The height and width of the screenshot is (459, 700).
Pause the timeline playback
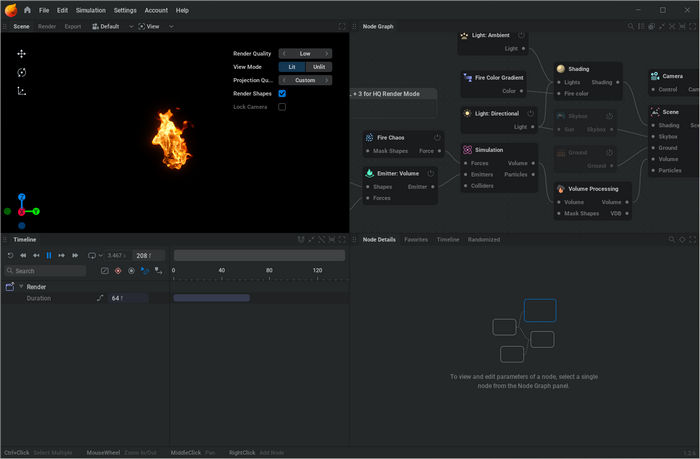[49, 256]
